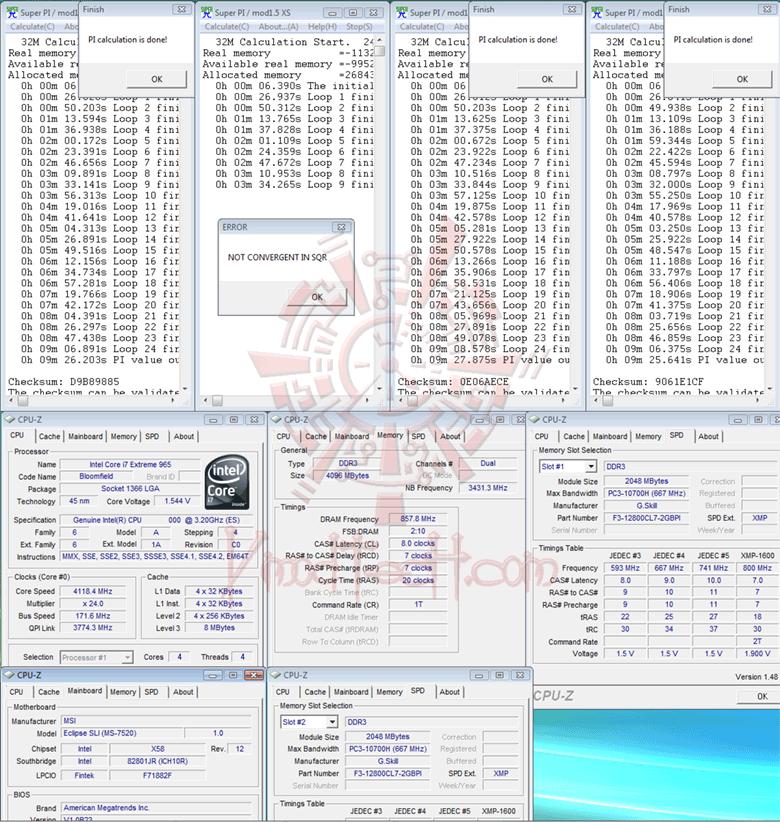
Task: Click the Super PI icon in the second window title bar
Action: tap(207, 12)
